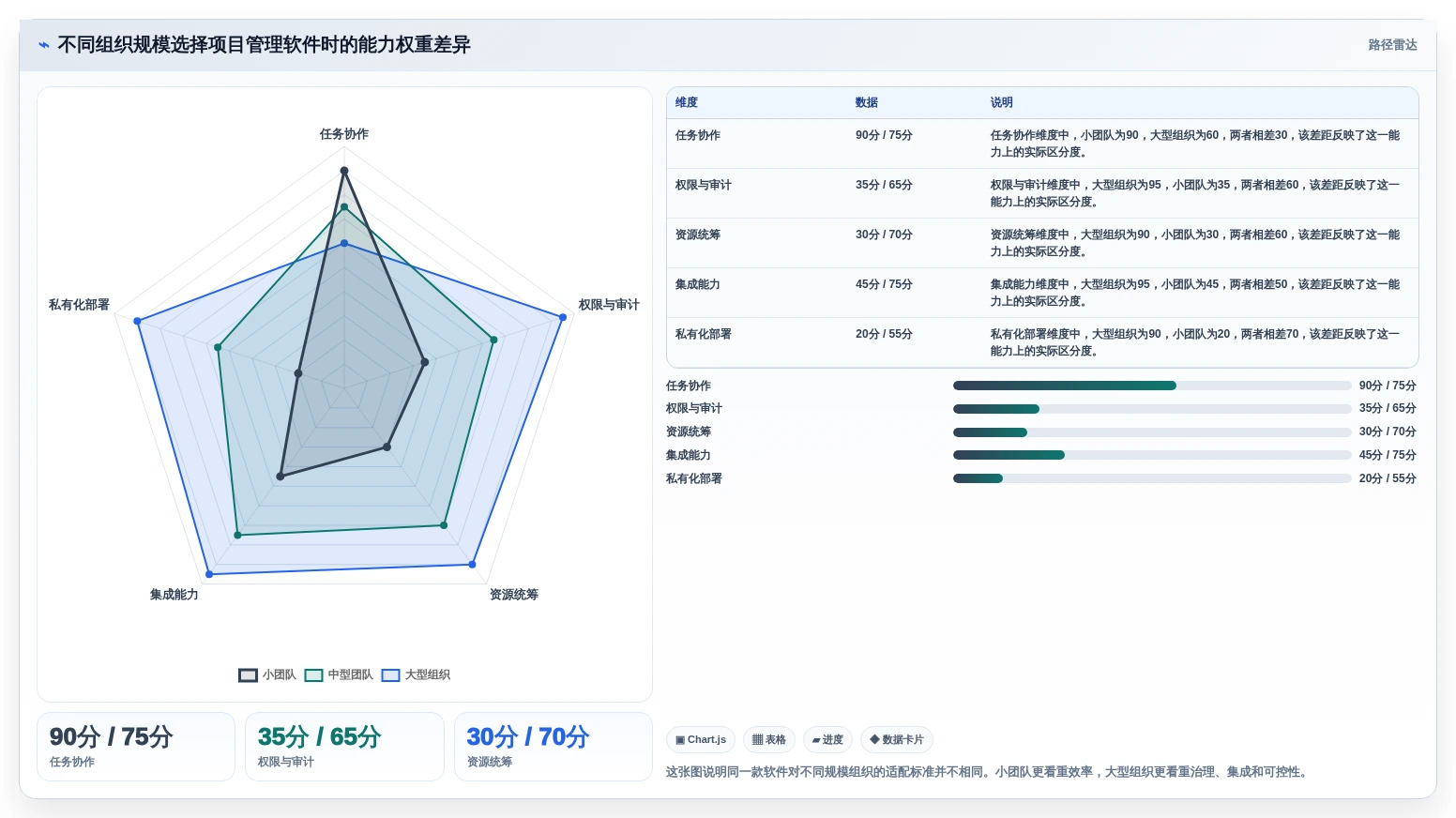The image size is (1456, 818).
Task: Click 中型团队 data point on 权限与审计 axis
Action: 493,340
